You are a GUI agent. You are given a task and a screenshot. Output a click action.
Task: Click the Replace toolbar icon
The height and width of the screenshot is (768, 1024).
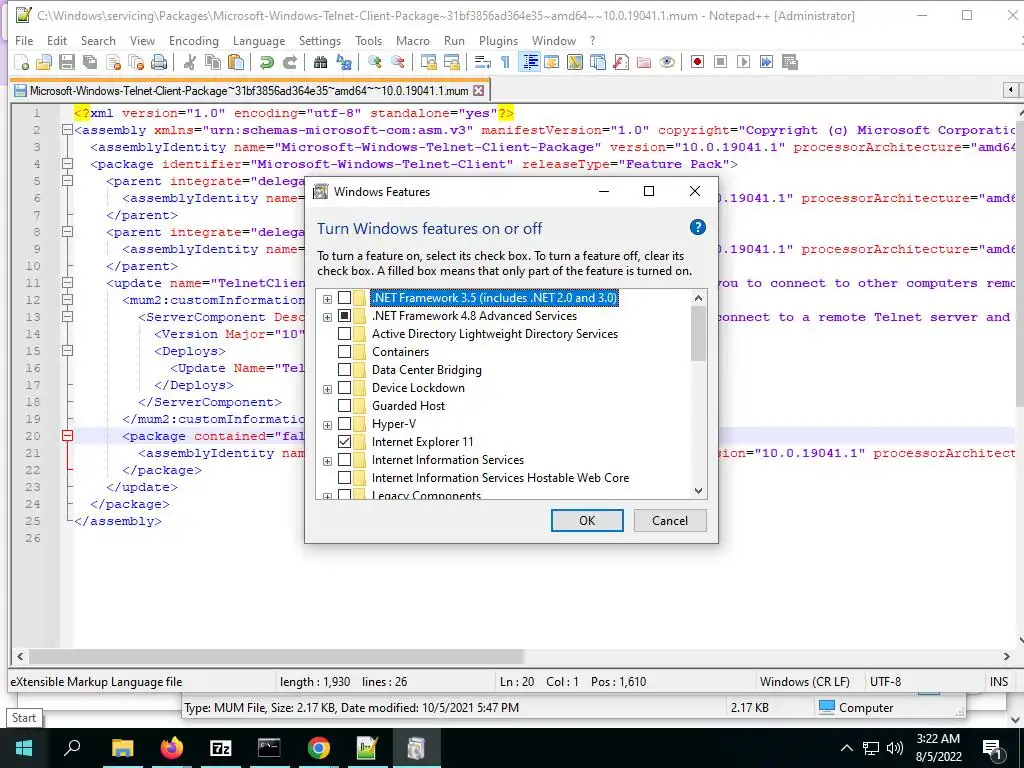coord(344,62)
